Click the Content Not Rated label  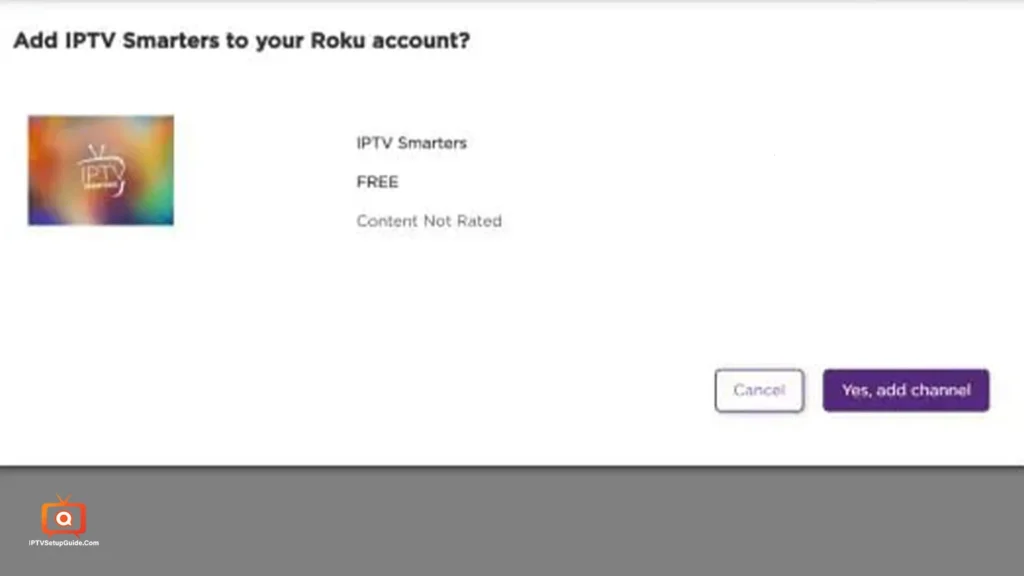[429, 221]
